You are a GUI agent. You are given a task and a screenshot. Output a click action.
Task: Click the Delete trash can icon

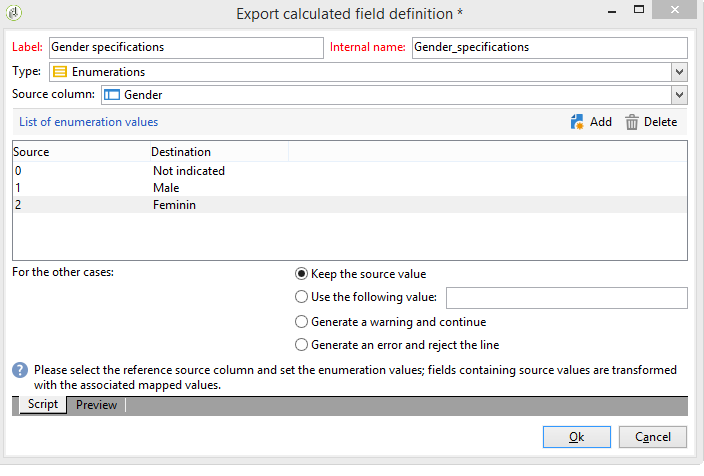[x=632, y=122]
